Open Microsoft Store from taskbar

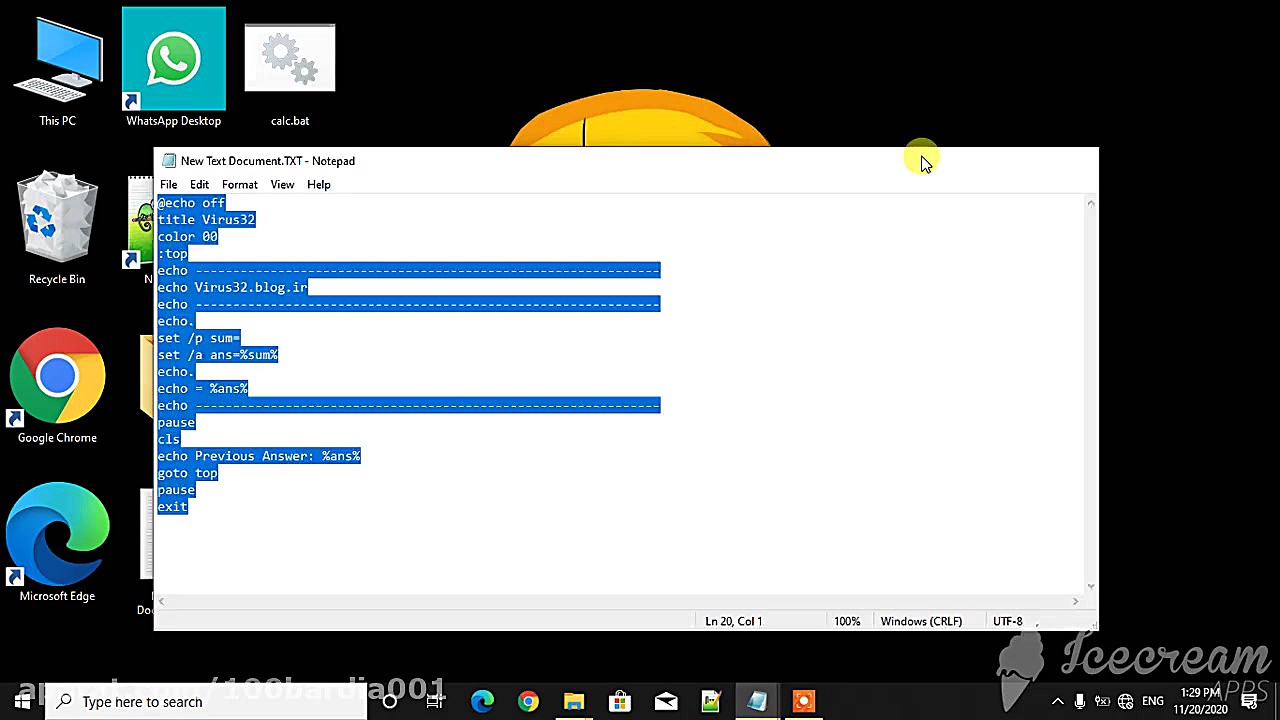click(x=620, y=701)
